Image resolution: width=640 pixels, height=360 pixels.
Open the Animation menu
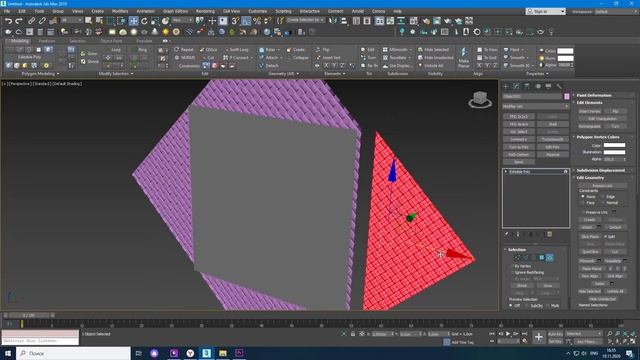[145, 11]
